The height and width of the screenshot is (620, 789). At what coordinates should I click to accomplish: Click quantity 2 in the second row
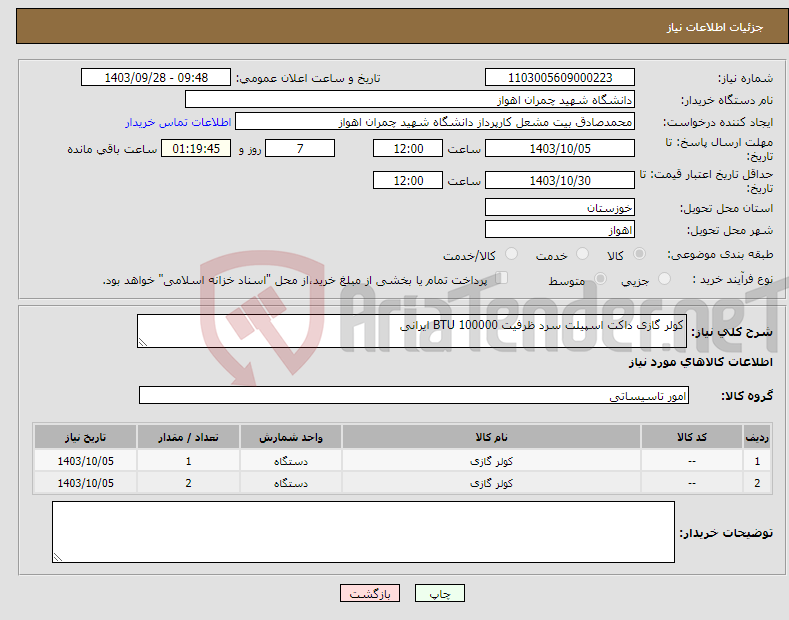(188, 483)
